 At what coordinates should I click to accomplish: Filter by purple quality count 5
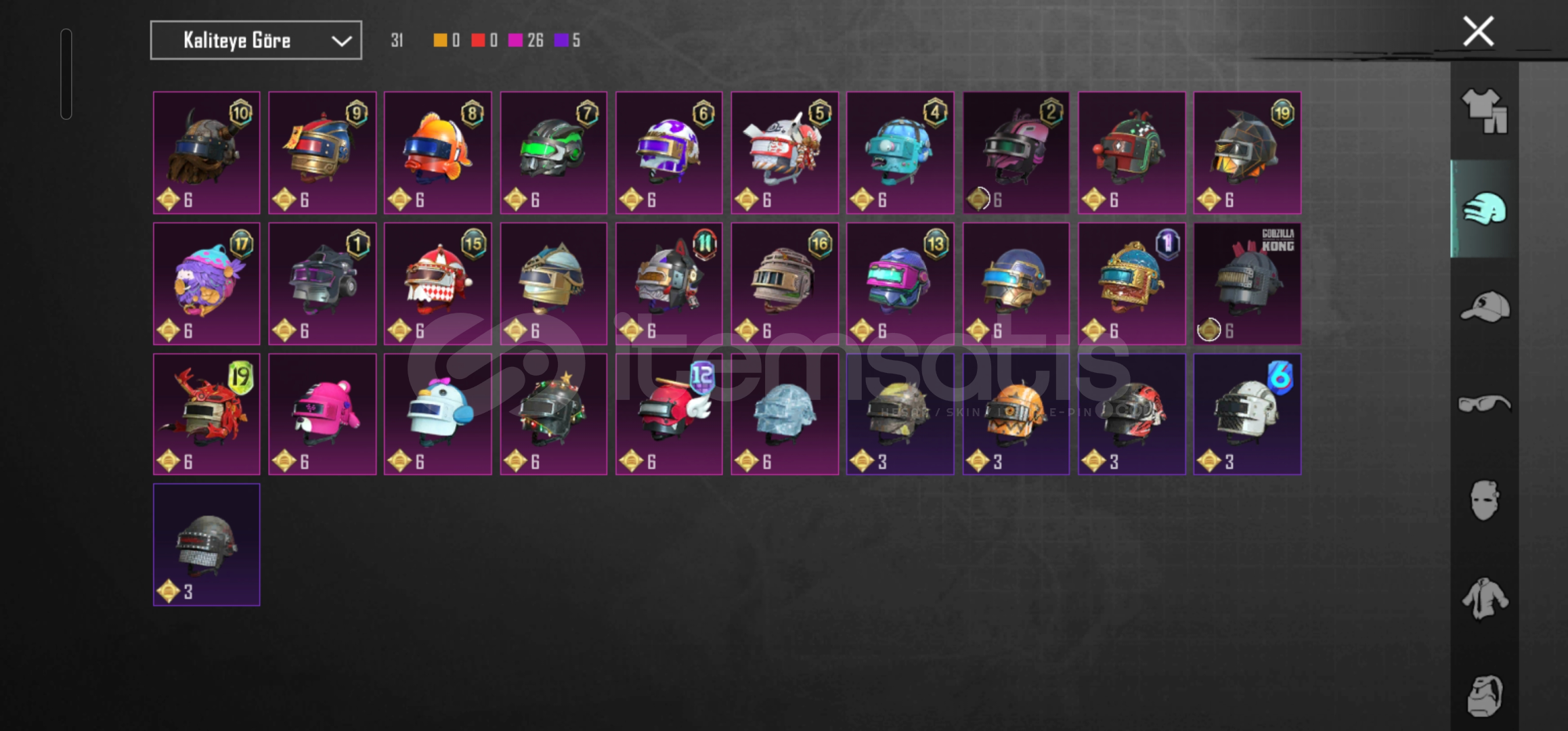coord(567,41)
